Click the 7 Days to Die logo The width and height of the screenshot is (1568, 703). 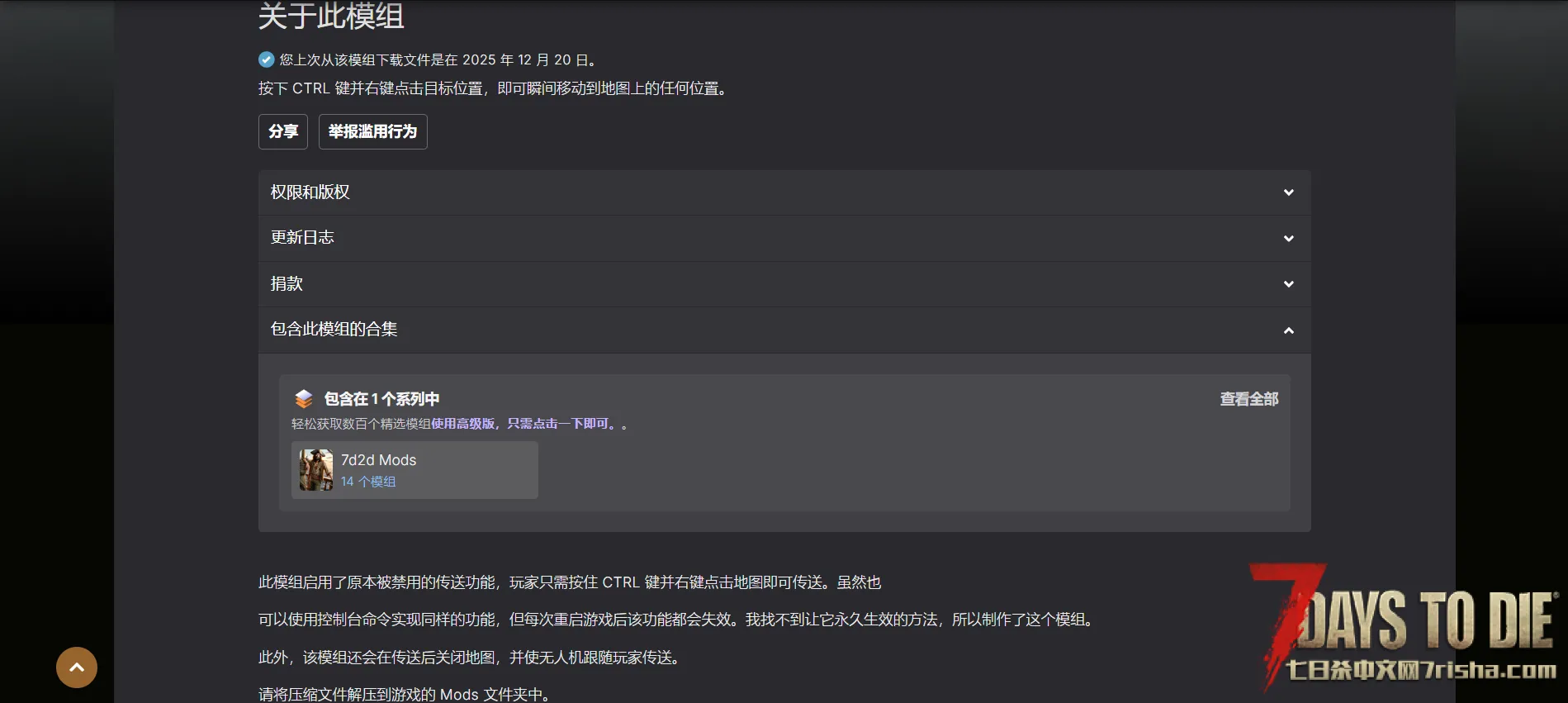tap(1404, 628)
